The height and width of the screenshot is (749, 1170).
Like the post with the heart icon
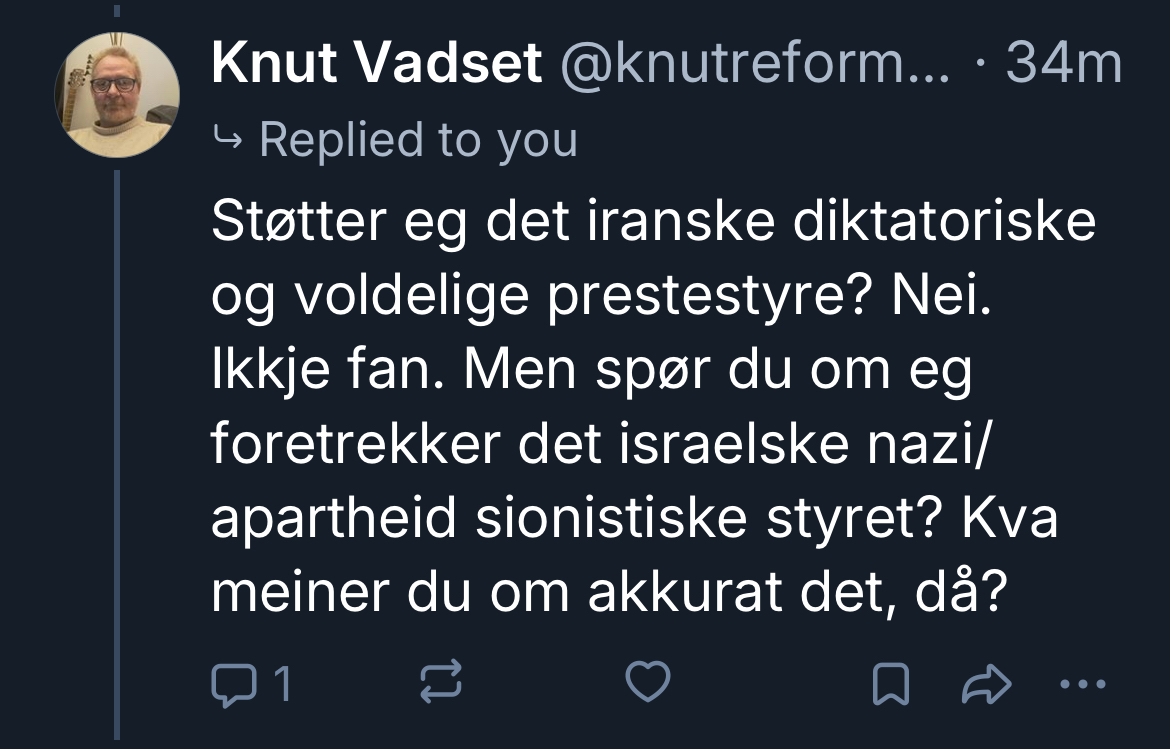(x=647, y=683)
